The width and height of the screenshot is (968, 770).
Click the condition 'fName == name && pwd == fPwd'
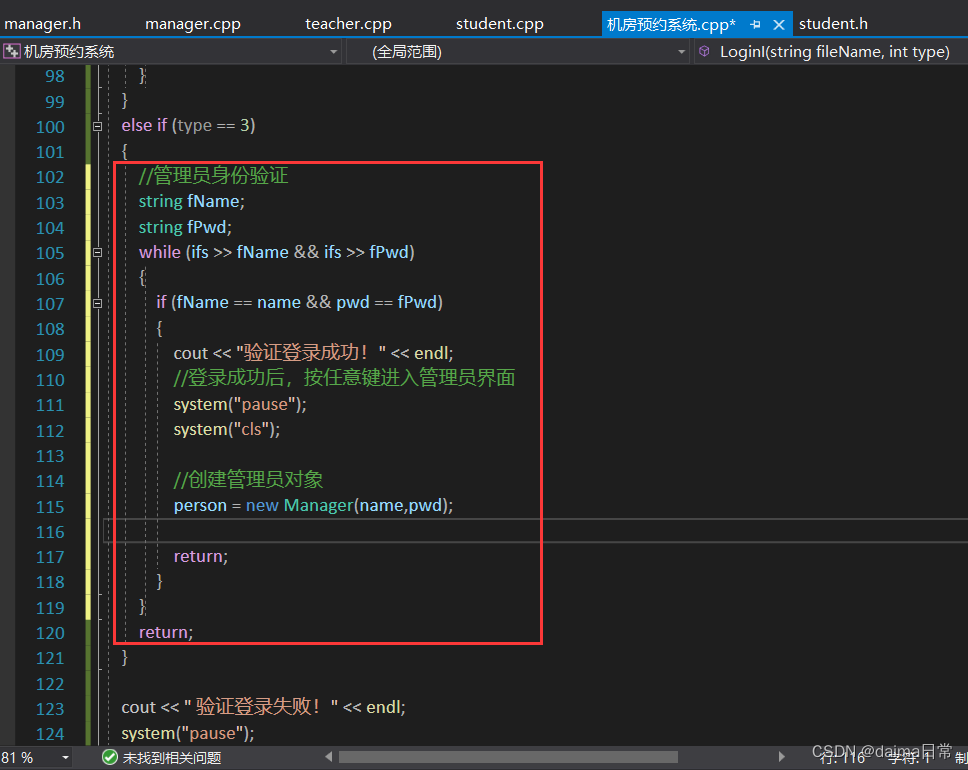[307, 302]
